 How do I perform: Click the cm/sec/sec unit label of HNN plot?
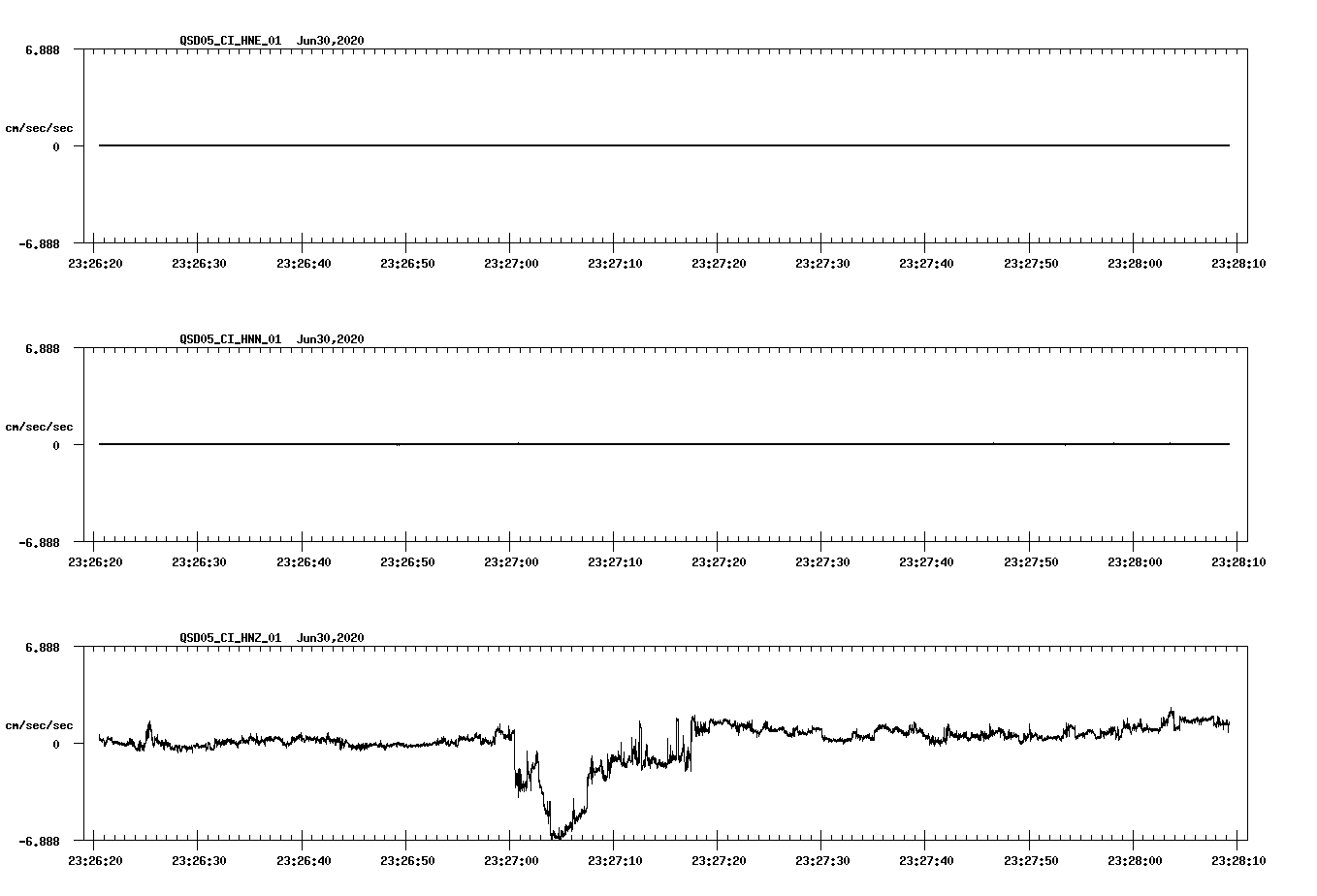tap(39, 427)
